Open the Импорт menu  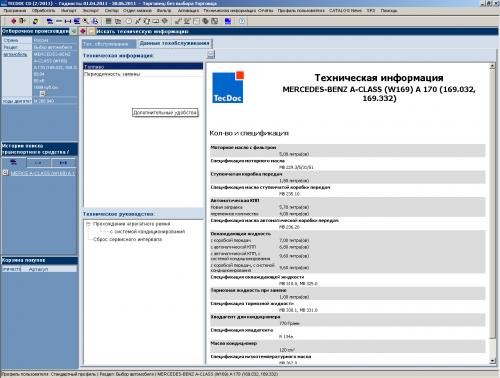tap(69, 11)
